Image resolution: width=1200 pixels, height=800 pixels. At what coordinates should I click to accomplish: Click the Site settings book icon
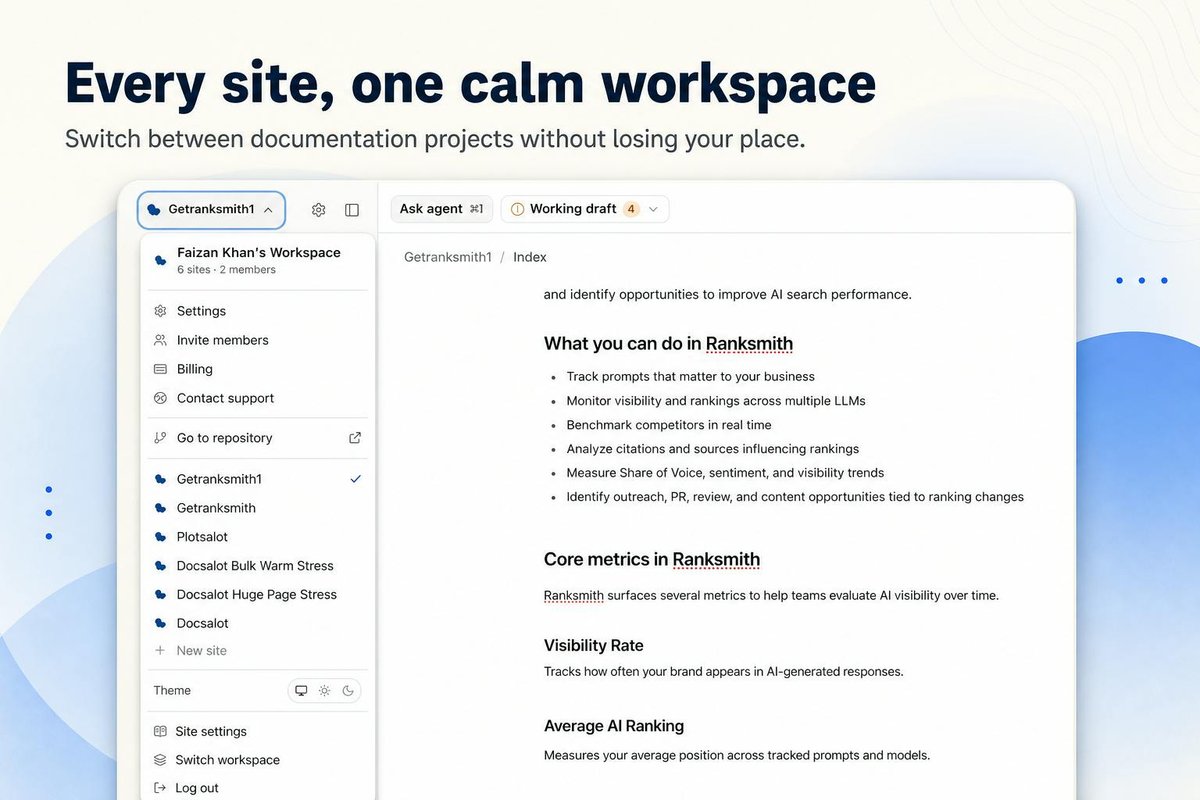pyautogui.click(x=160, y=731)
